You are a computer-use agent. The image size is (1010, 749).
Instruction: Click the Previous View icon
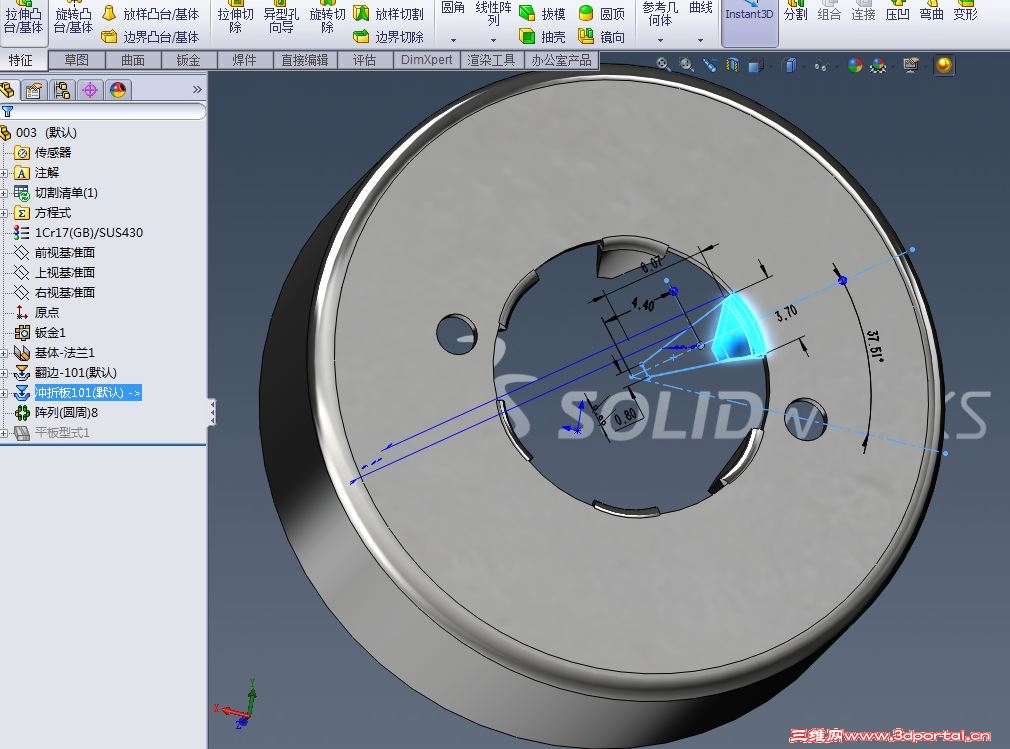[x=709, y=64]
